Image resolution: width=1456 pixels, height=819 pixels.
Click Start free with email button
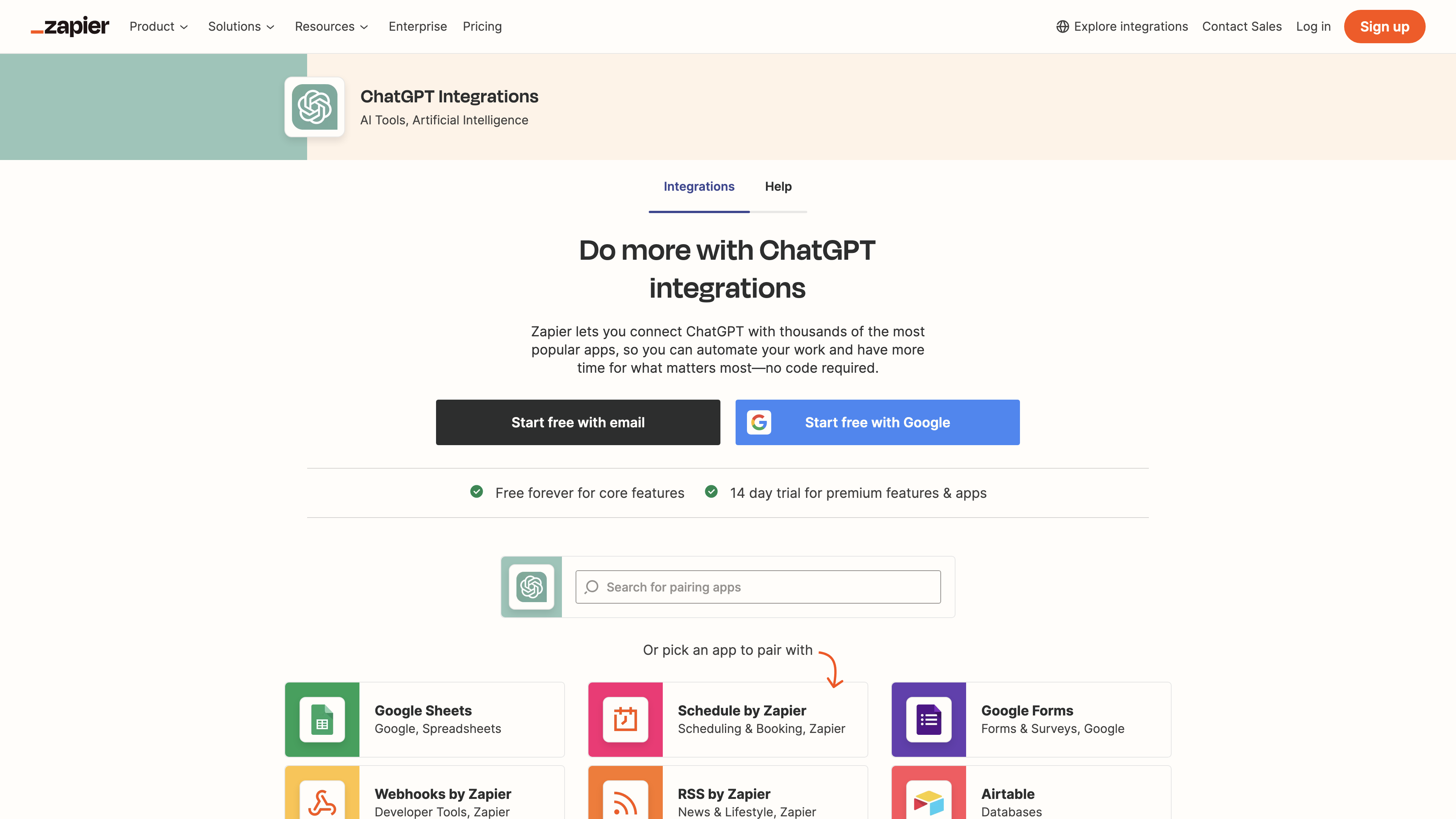(x=577, y=422)
